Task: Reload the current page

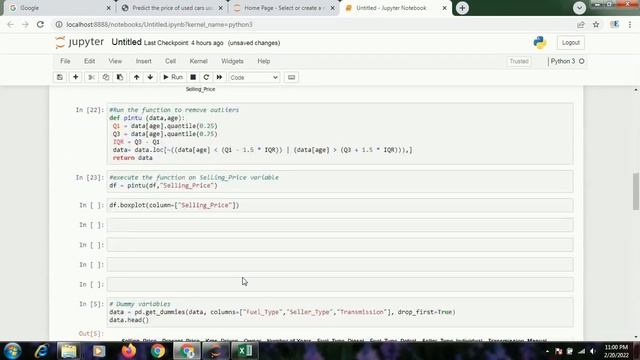Action: [40, 24]
